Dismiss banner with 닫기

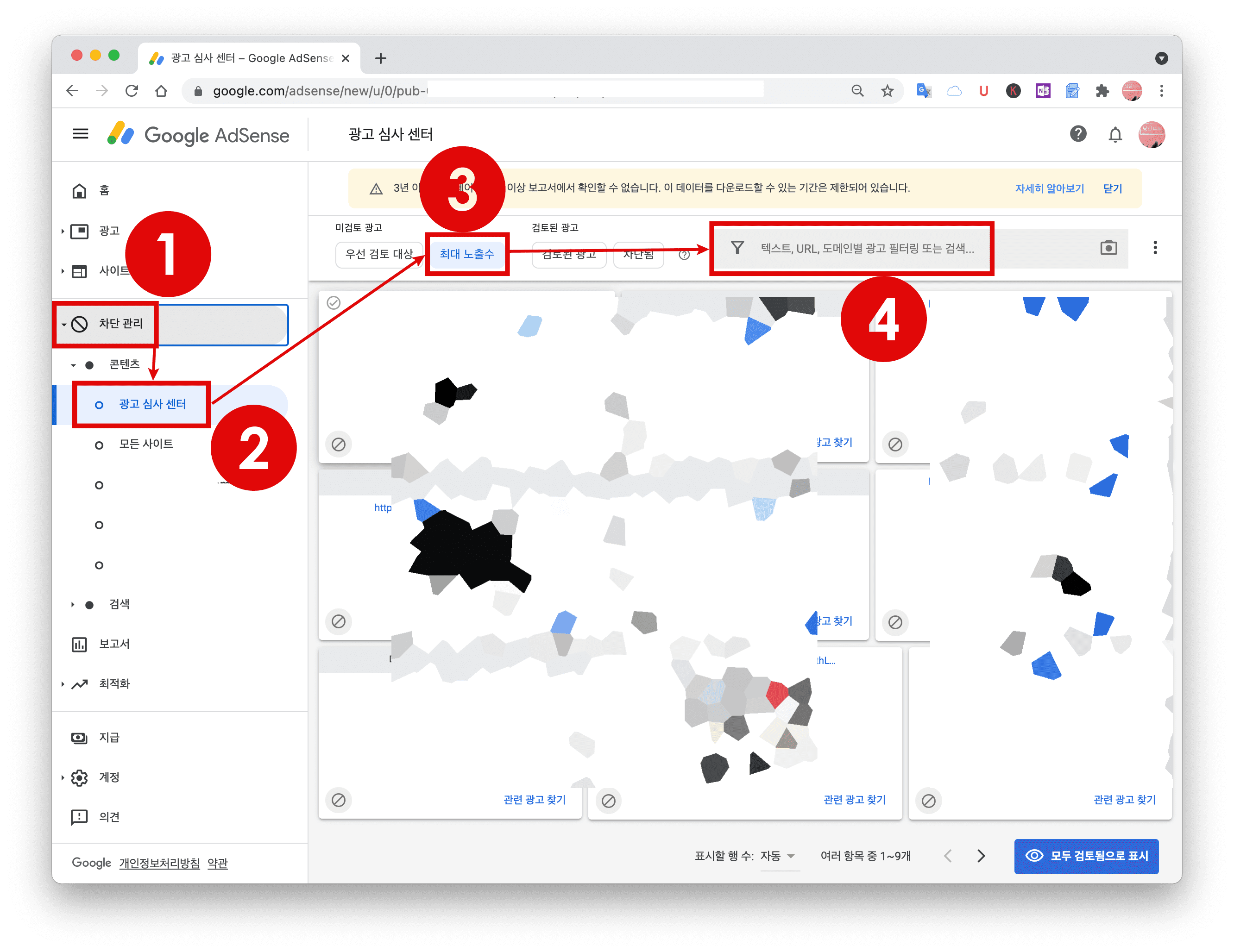(1113, 188)
